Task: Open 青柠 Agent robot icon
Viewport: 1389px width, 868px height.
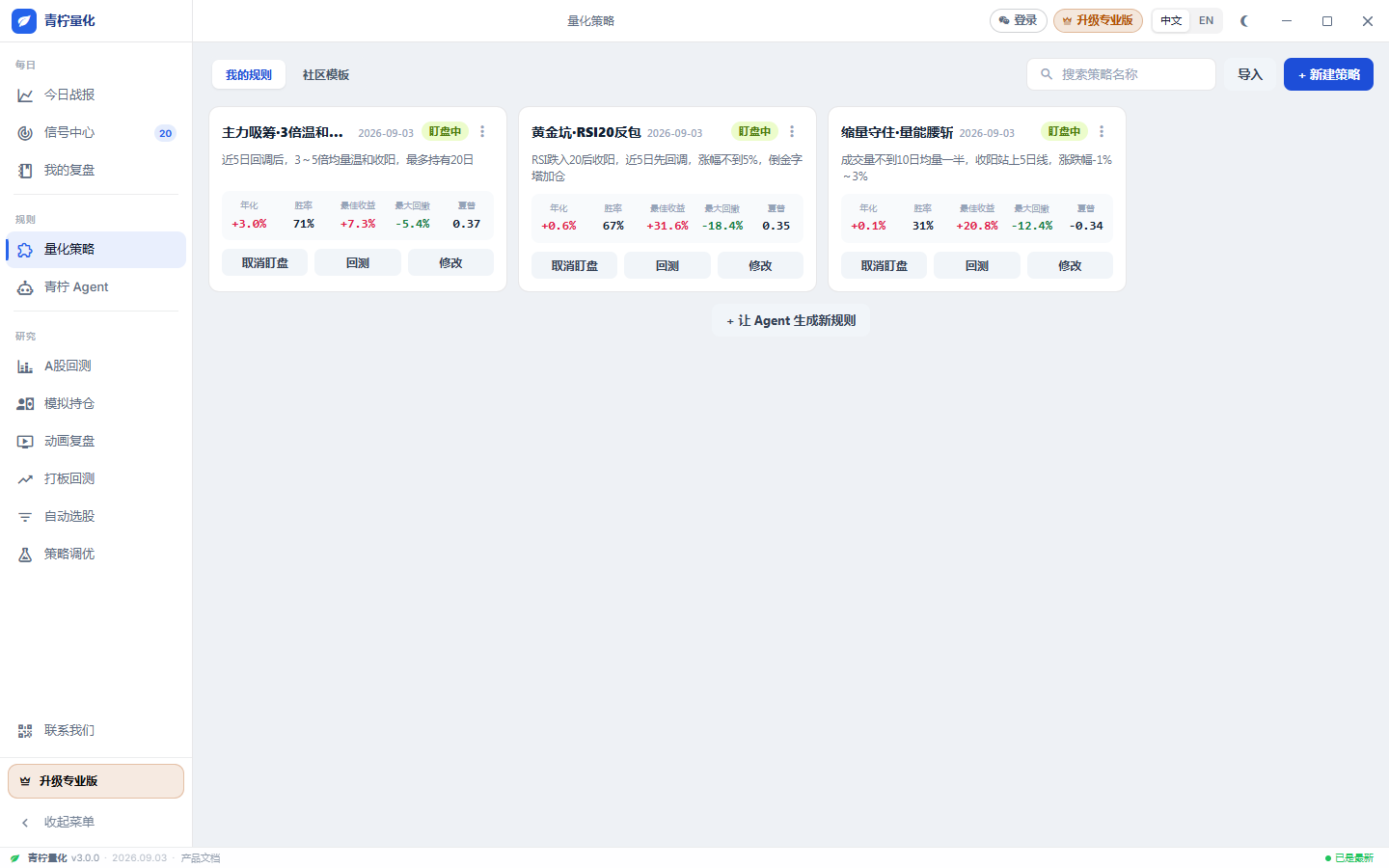Action: tap(25, 287)
